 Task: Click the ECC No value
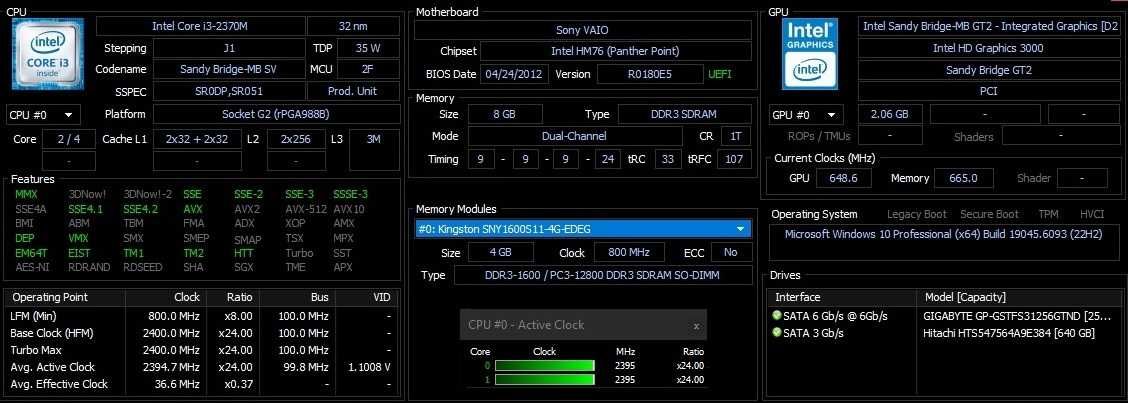click(731, 253)
